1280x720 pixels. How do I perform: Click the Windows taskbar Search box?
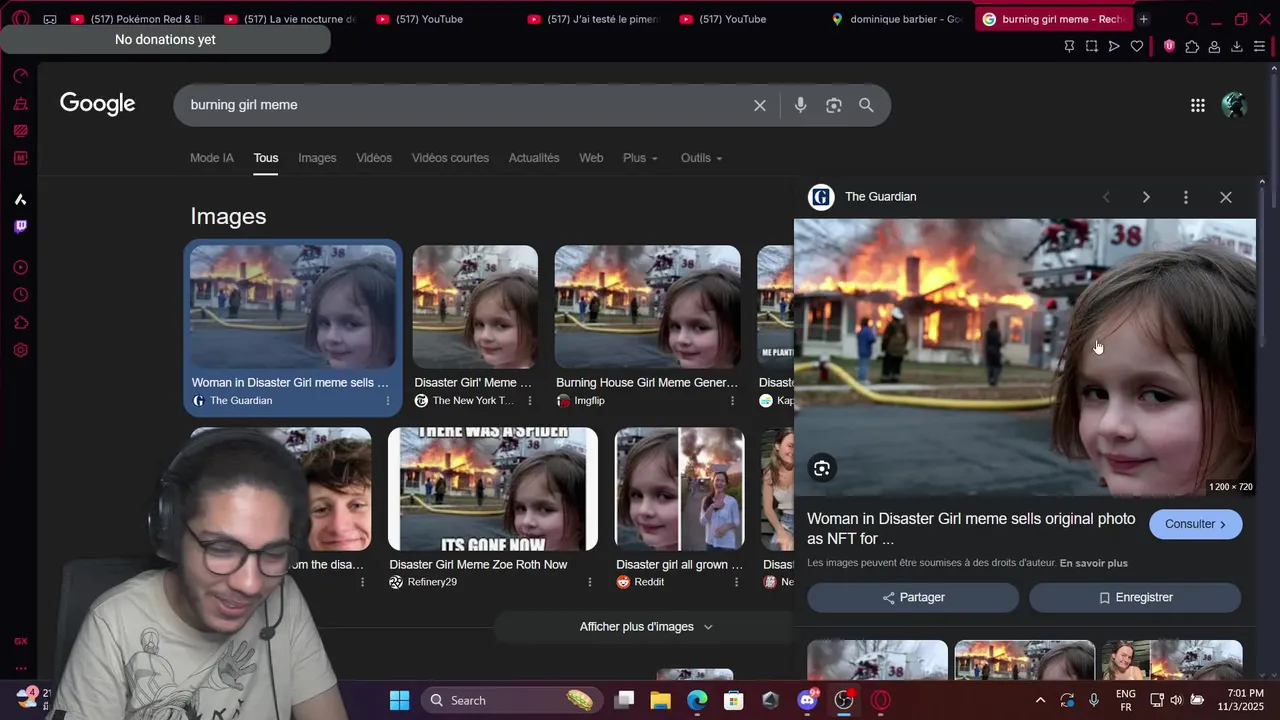pyautogui.click(x=510, y=700)
